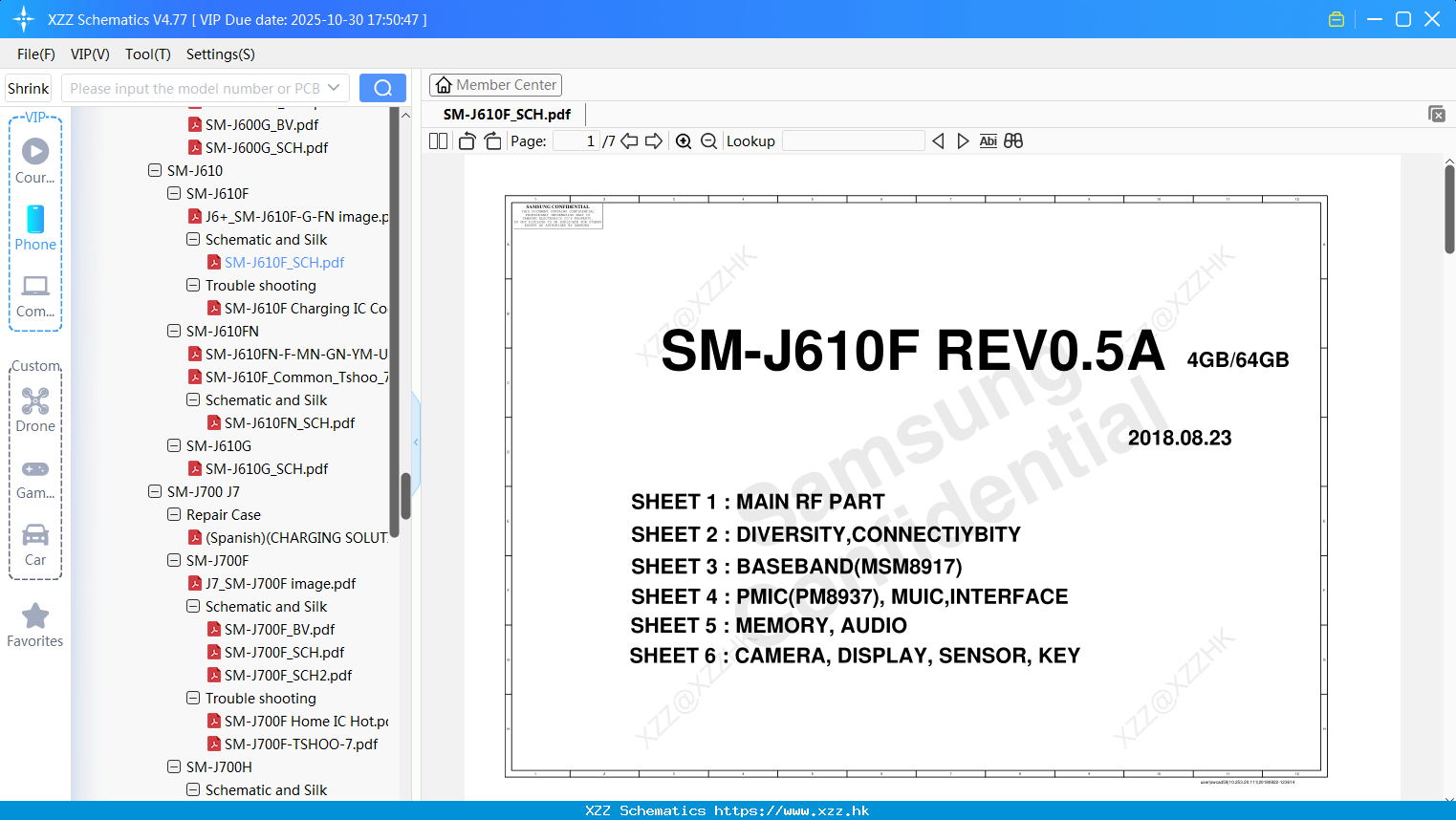Go to the next page arrow
1456x820 pixels.
click(654, 141)
